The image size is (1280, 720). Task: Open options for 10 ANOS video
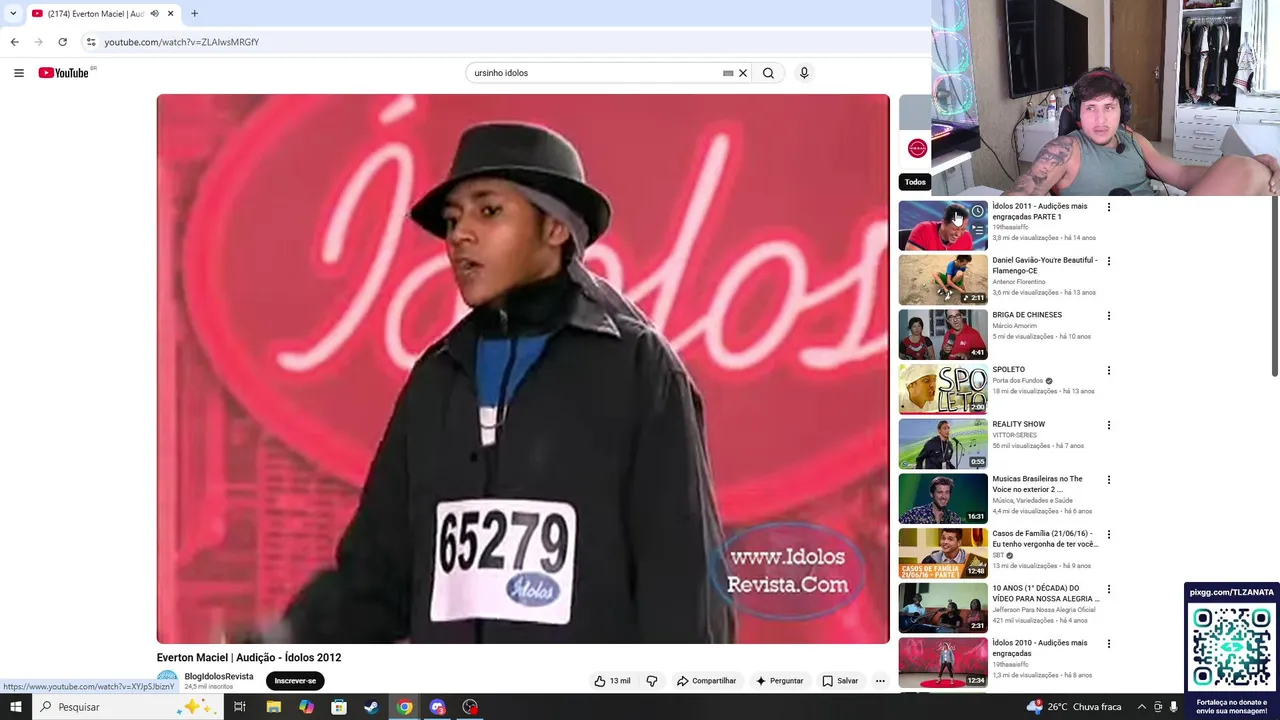(x=1108, y=589)
